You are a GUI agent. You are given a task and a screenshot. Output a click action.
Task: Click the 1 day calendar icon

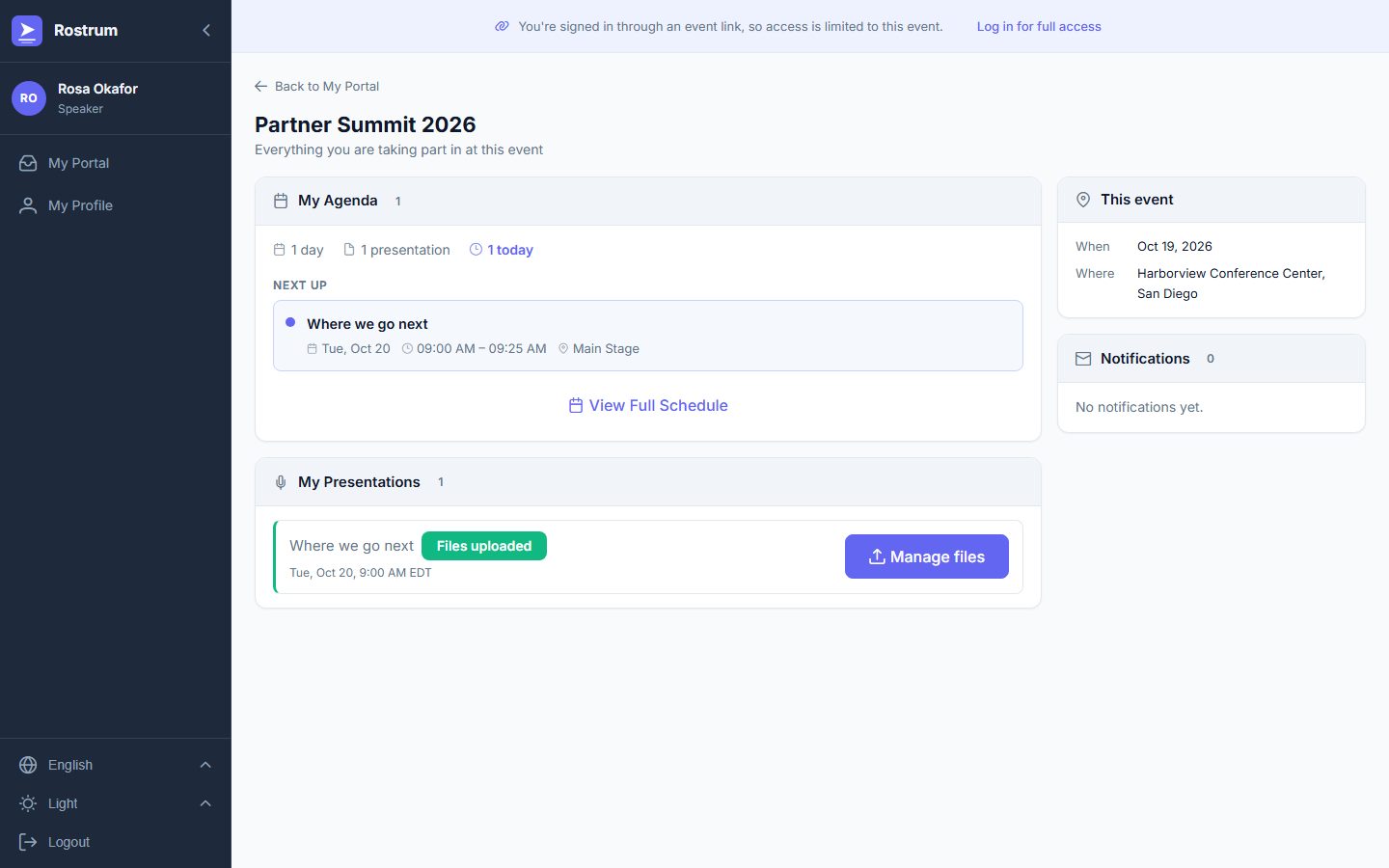(279, 250)
